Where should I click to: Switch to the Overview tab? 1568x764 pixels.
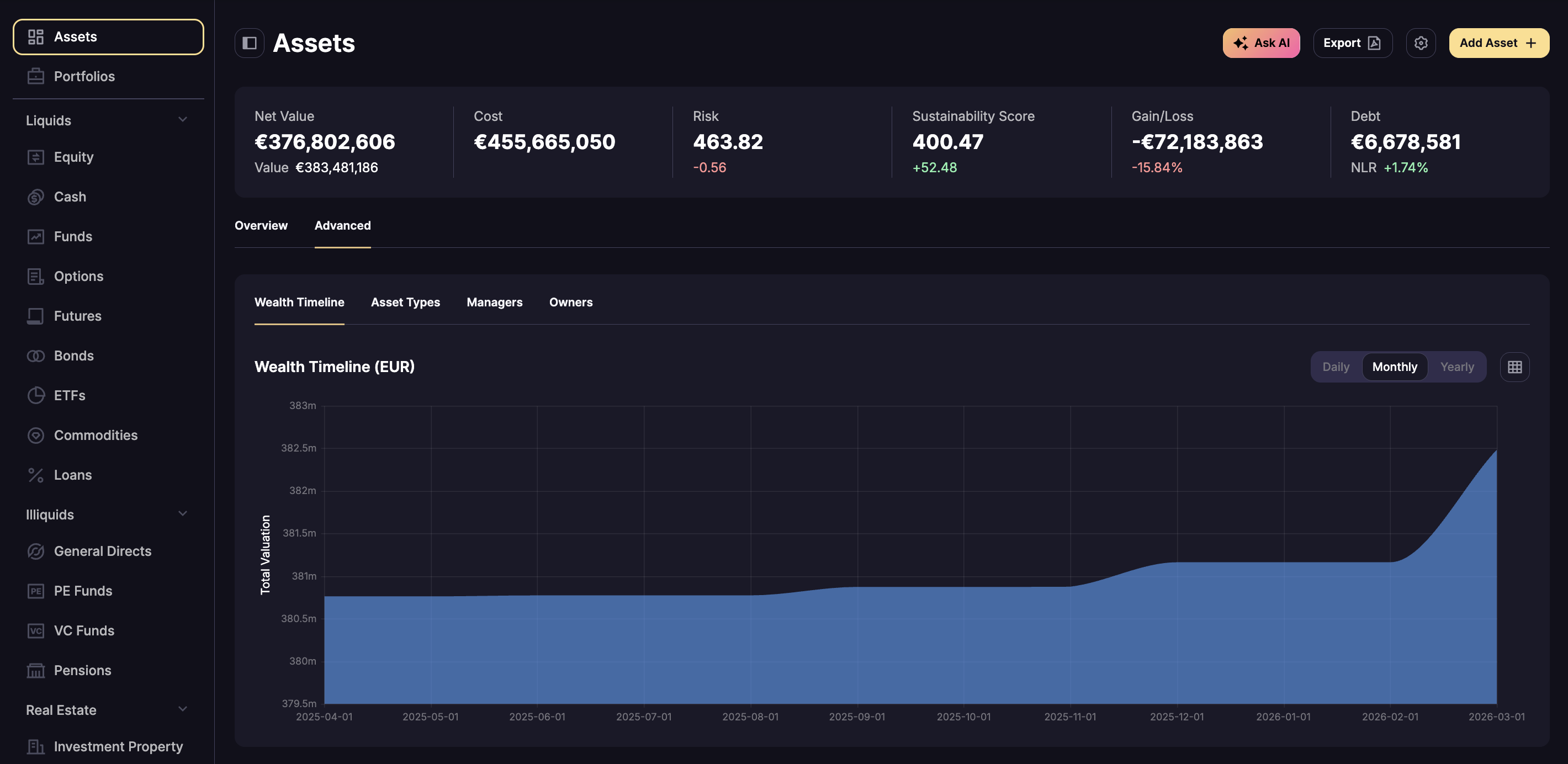(261, 225)
